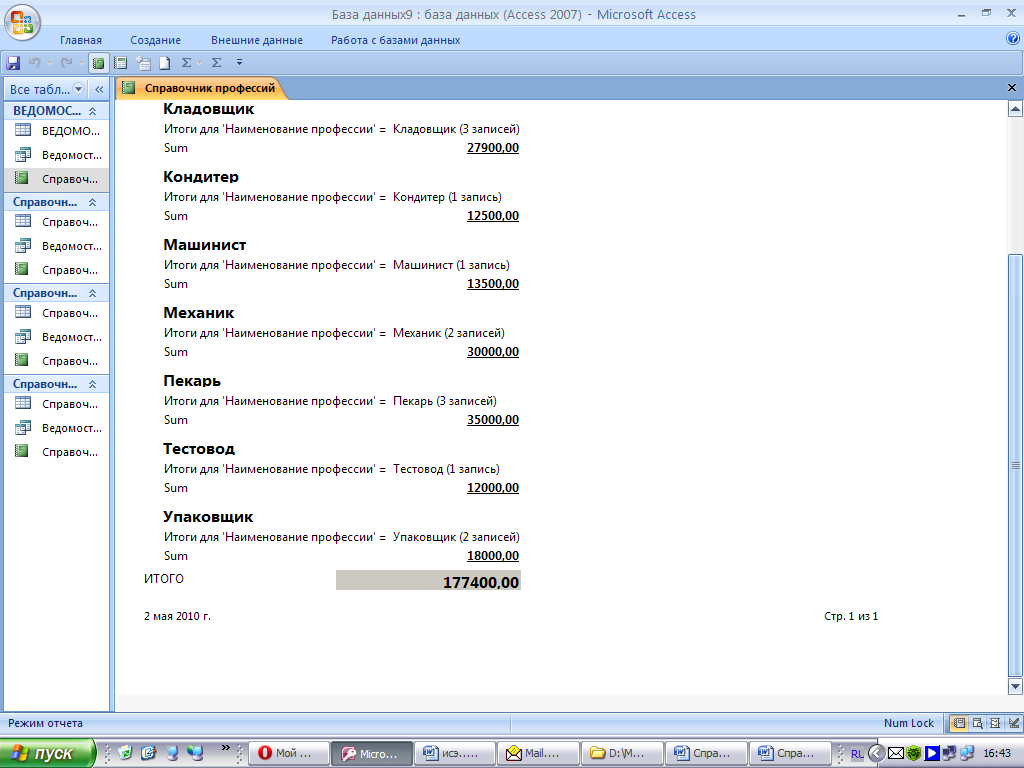Click the RL language indicator in tray
The width and height of the screenshot is (1024, 768).
coord(857,754)
